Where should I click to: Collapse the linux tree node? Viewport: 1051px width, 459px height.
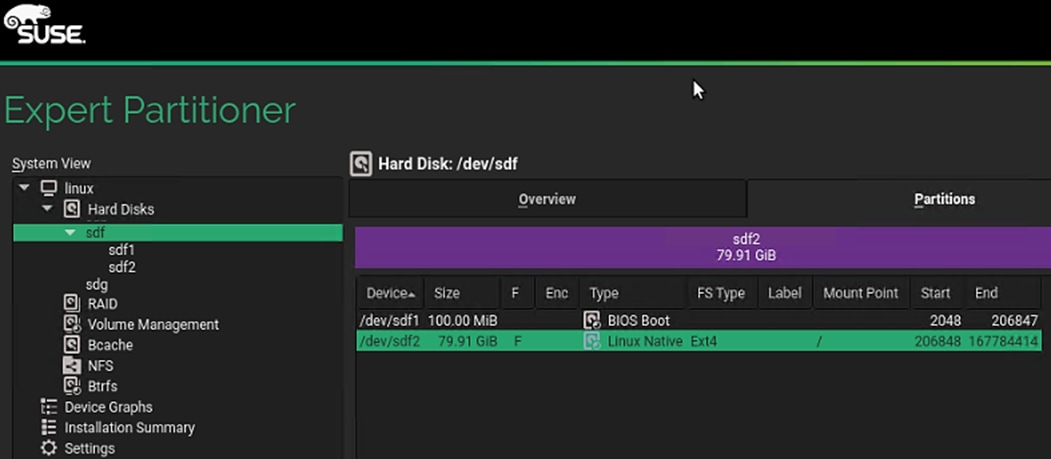tap(24, 188)
